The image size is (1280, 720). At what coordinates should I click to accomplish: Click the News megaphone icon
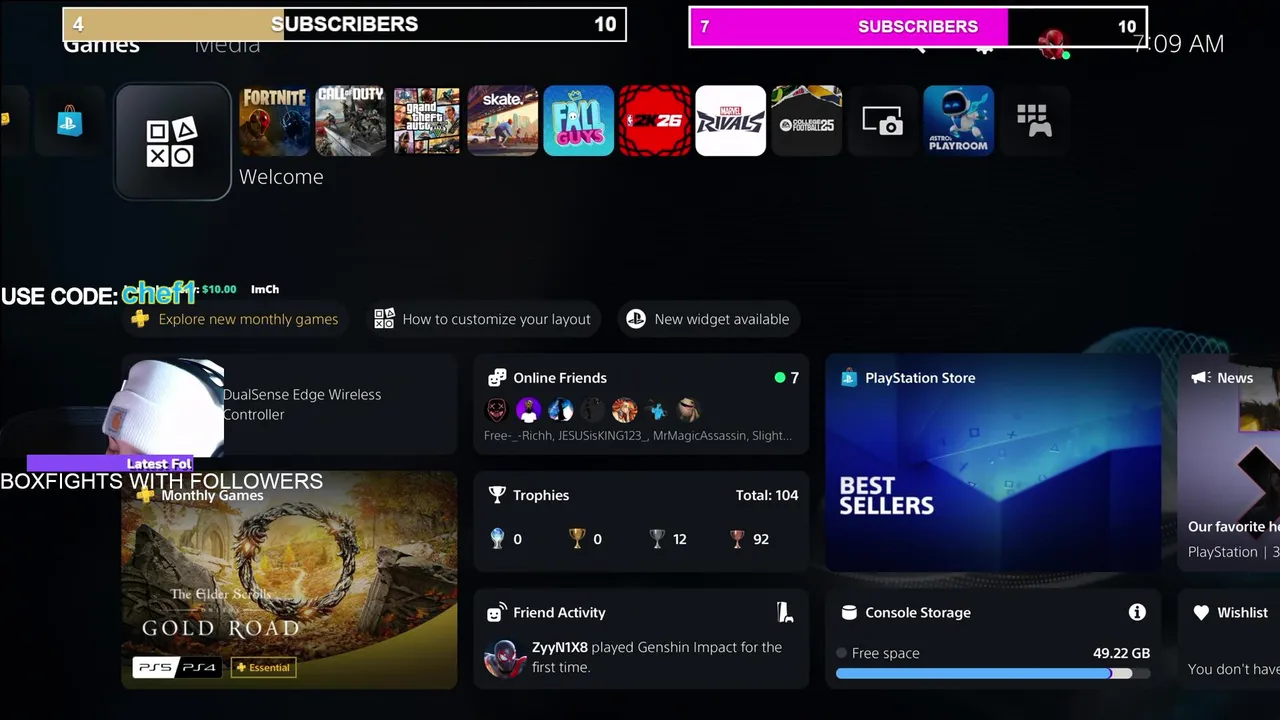click(1200, 378)
